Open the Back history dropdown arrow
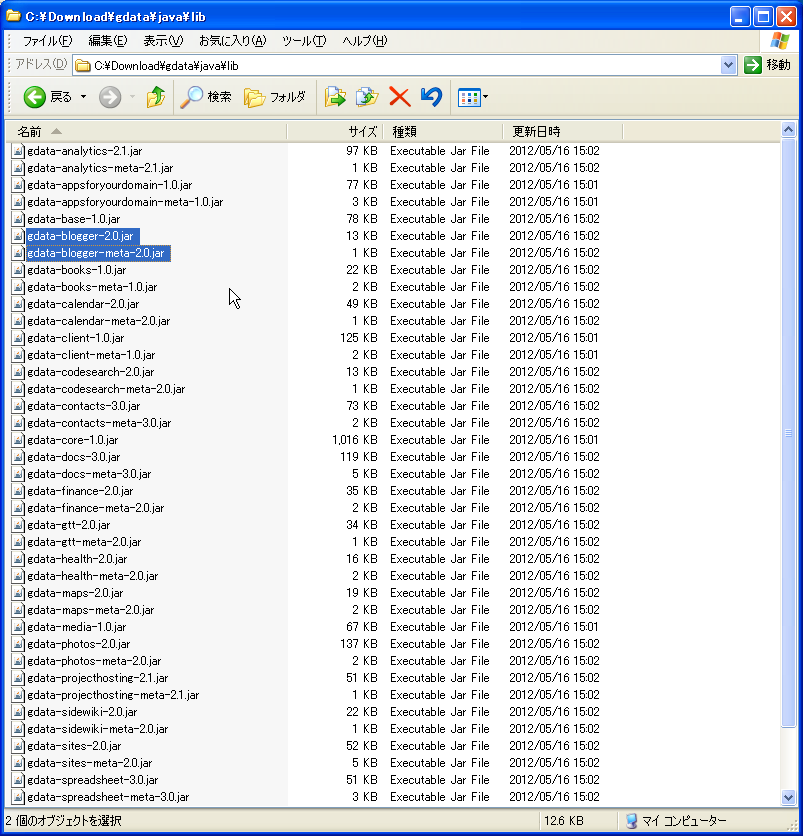Image resolution: width=803 pixels, height=836 pixels. [x=84, y=97]
